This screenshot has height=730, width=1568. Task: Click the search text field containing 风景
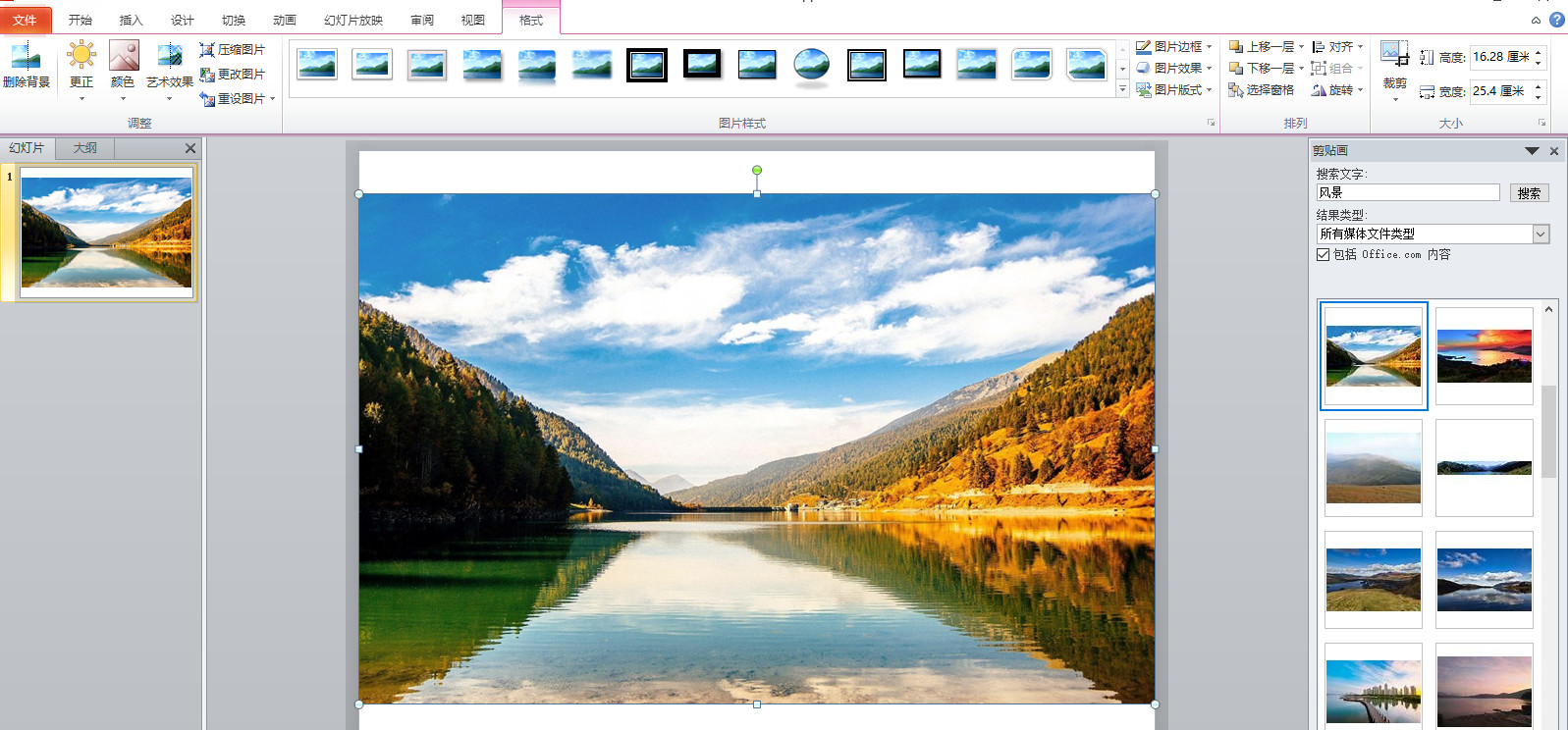[1408, 193]
